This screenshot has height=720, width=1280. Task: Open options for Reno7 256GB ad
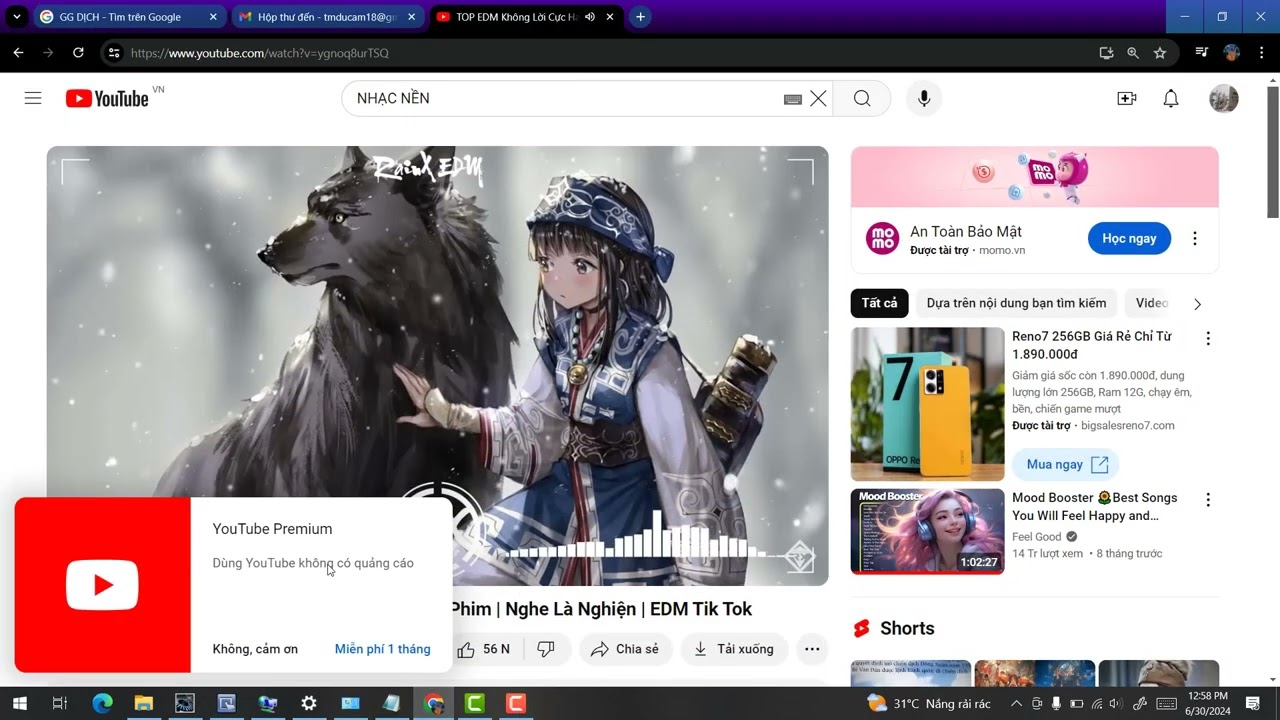click(x=1208, y=339)
